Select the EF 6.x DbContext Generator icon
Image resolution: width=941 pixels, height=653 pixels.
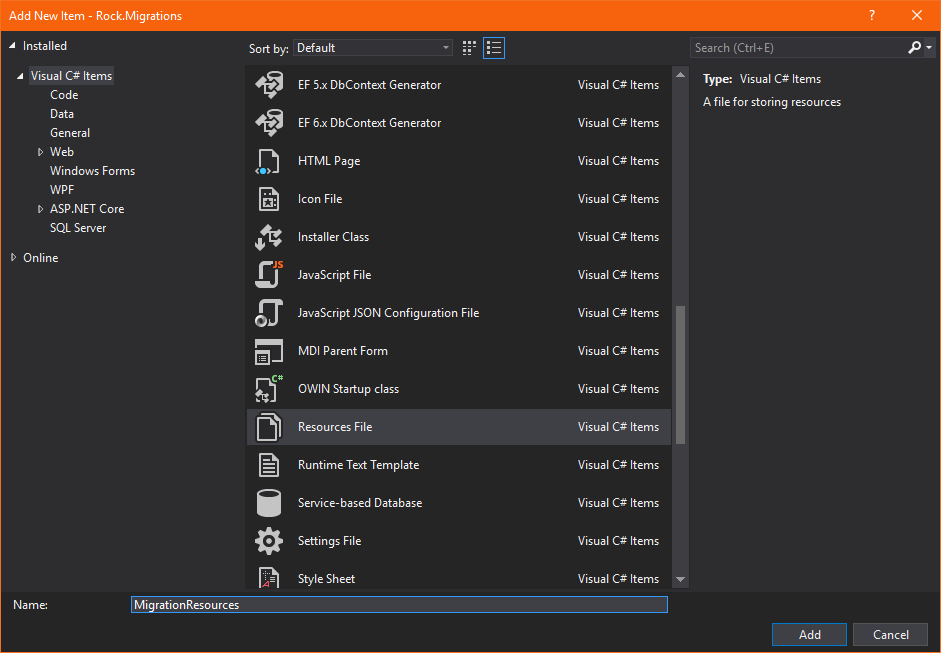[269, 122]
